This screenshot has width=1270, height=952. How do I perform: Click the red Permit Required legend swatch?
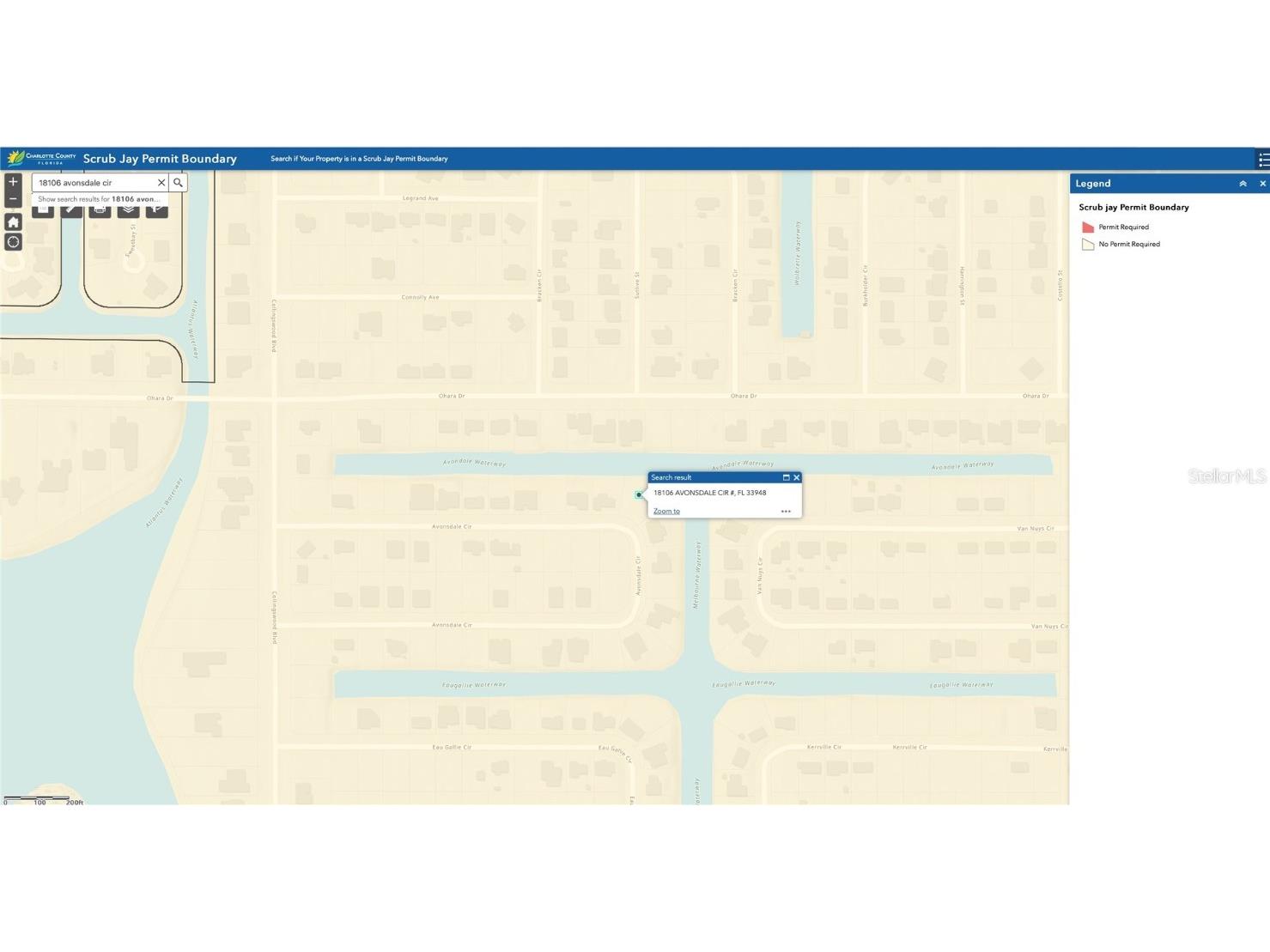pyautogui.click(x=1087, y=226)
